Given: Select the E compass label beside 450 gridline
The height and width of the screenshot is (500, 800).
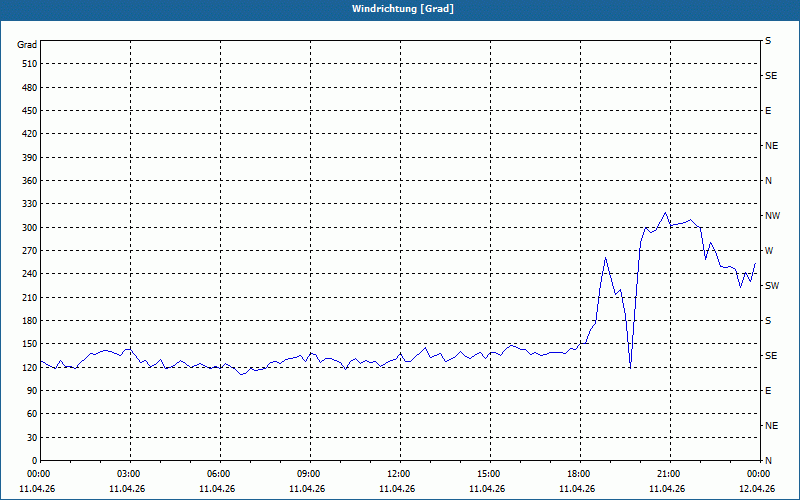Looking at the screenshot, I should point(768,111).
